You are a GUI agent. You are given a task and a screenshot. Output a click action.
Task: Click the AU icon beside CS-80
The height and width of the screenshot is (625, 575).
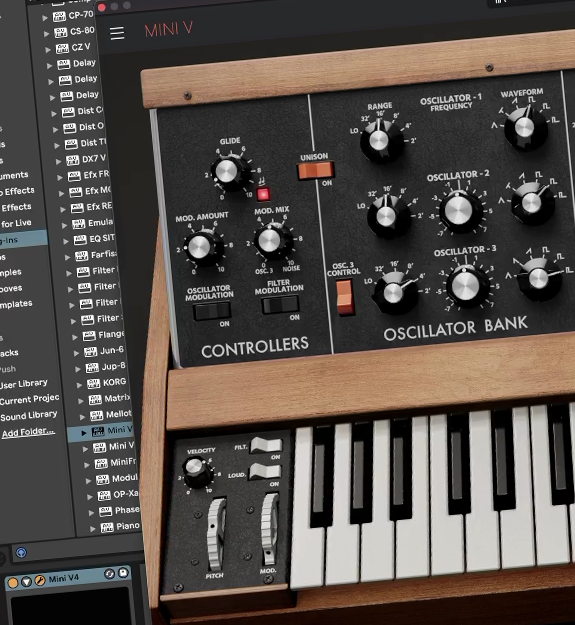pyautogui.click(x=61, y=33)
